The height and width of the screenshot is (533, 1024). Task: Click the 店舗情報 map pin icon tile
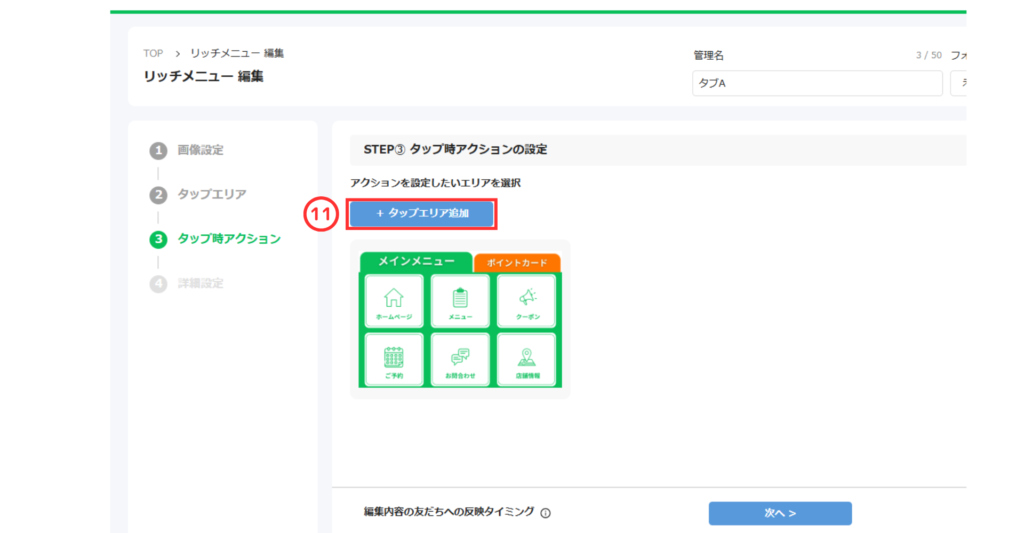click(x=526, y=359)
